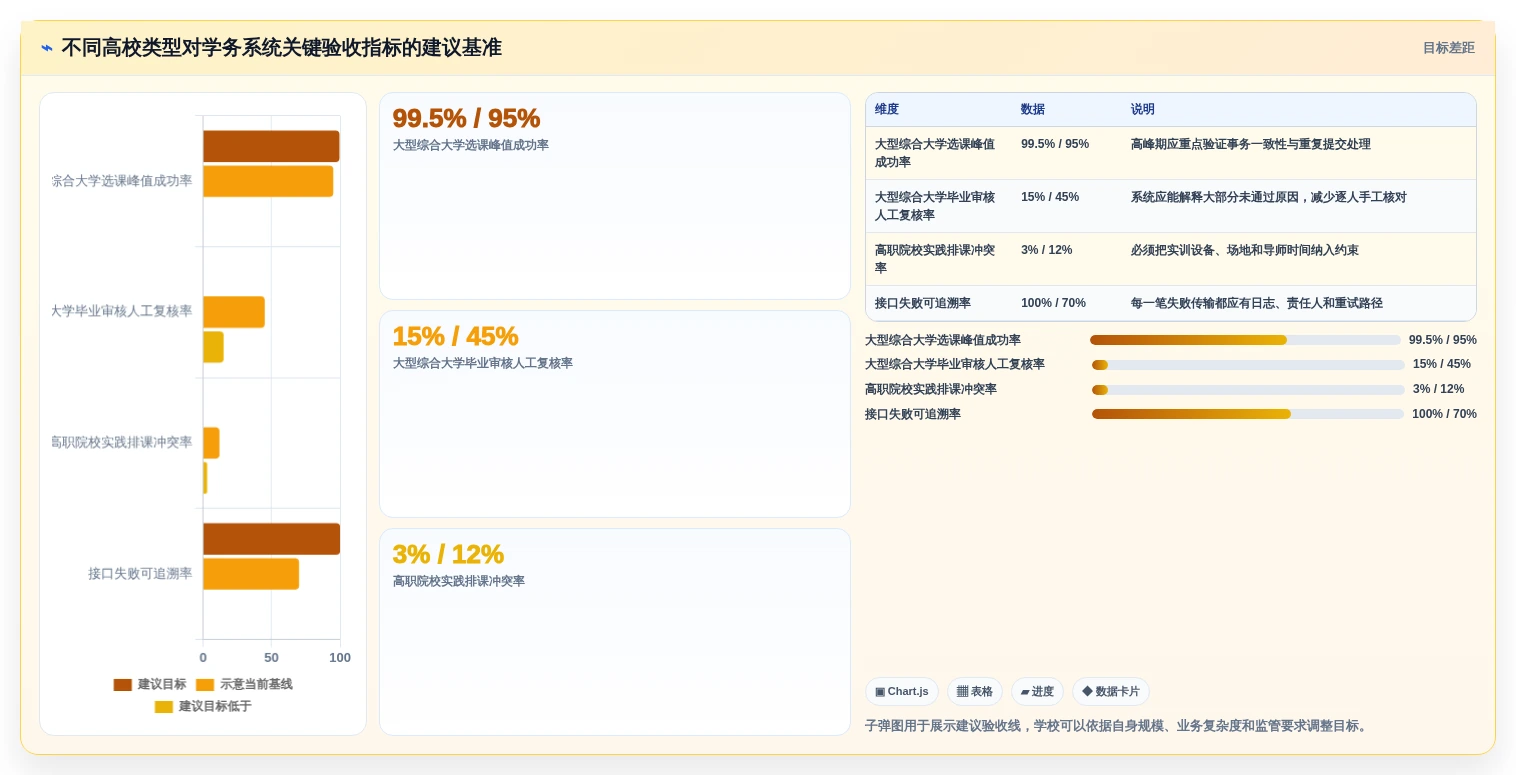Click the lightning icon beside the title

pos(47,48)
